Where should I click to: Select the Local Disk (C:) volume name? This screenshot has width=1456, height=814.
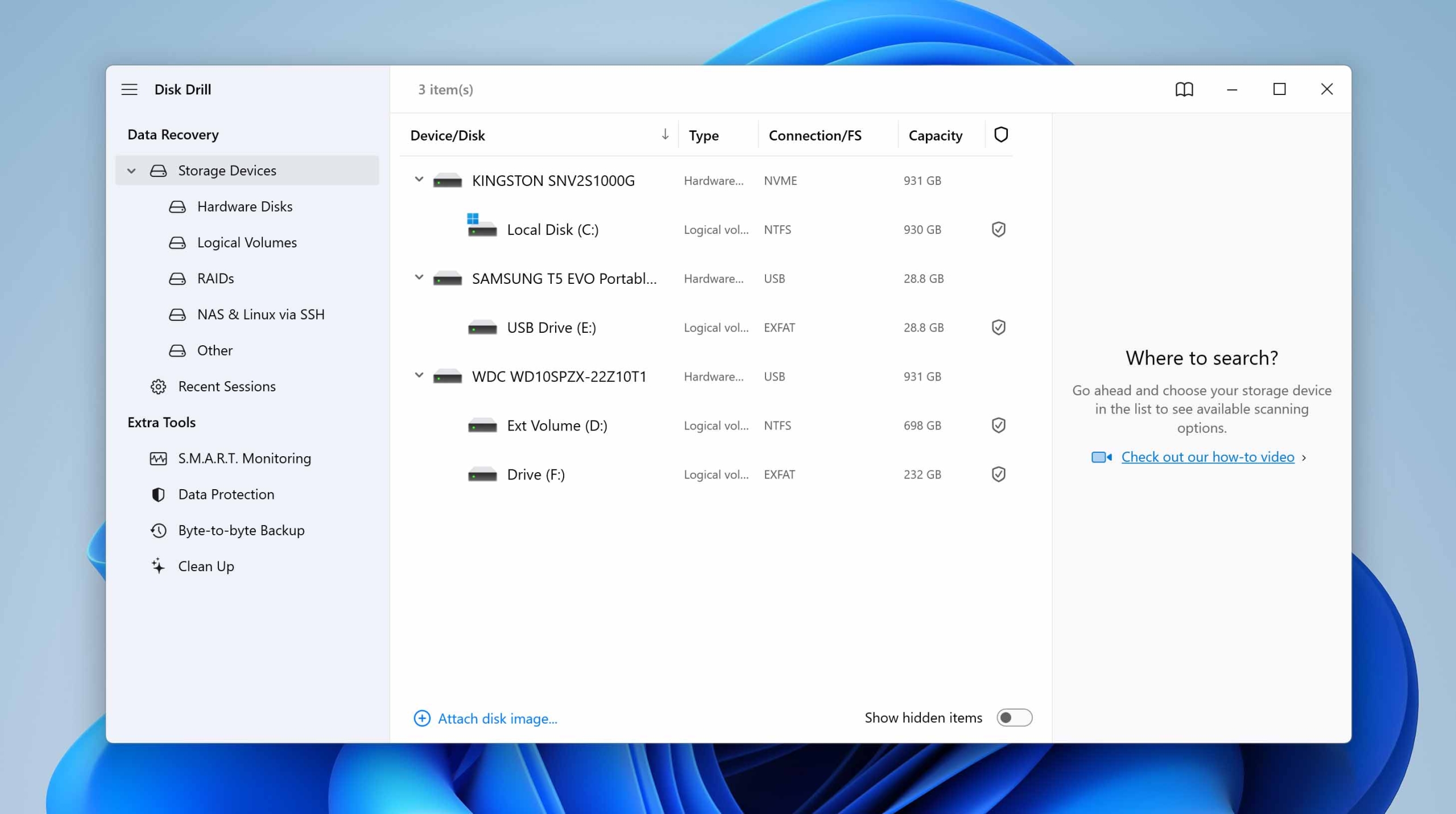click(553, 229)
